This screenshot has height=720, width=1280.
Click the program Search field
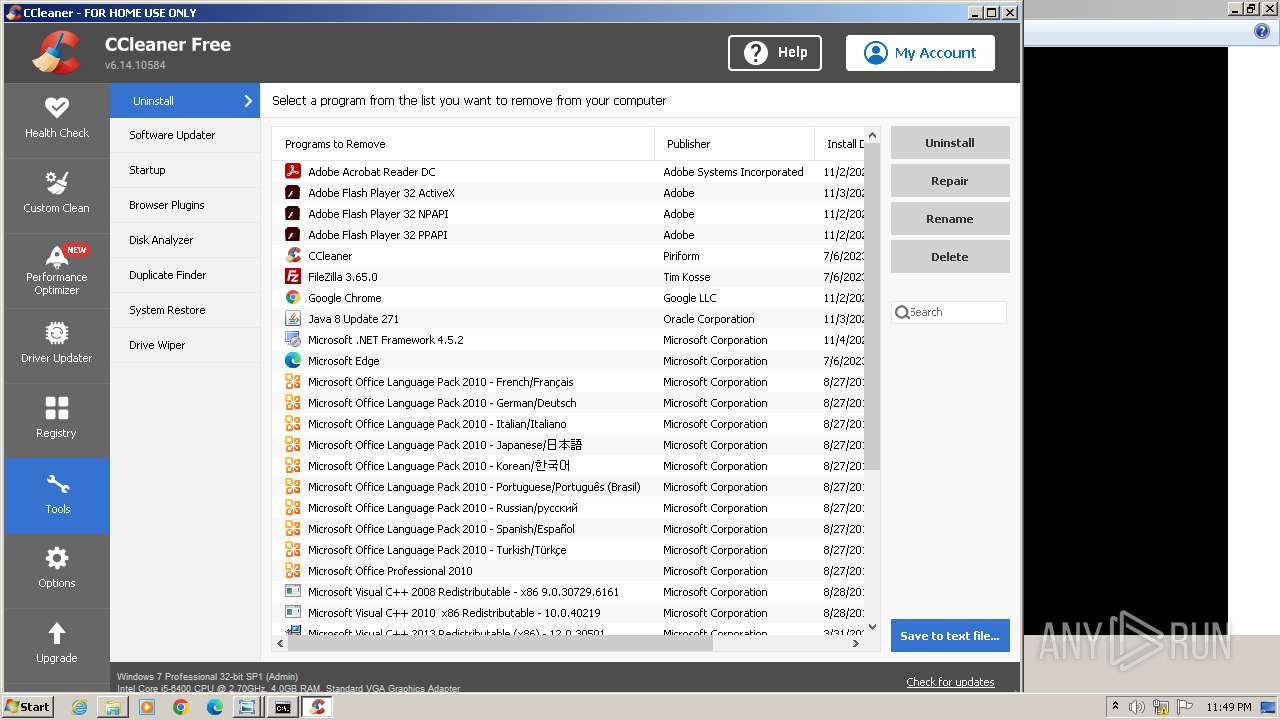949,312
